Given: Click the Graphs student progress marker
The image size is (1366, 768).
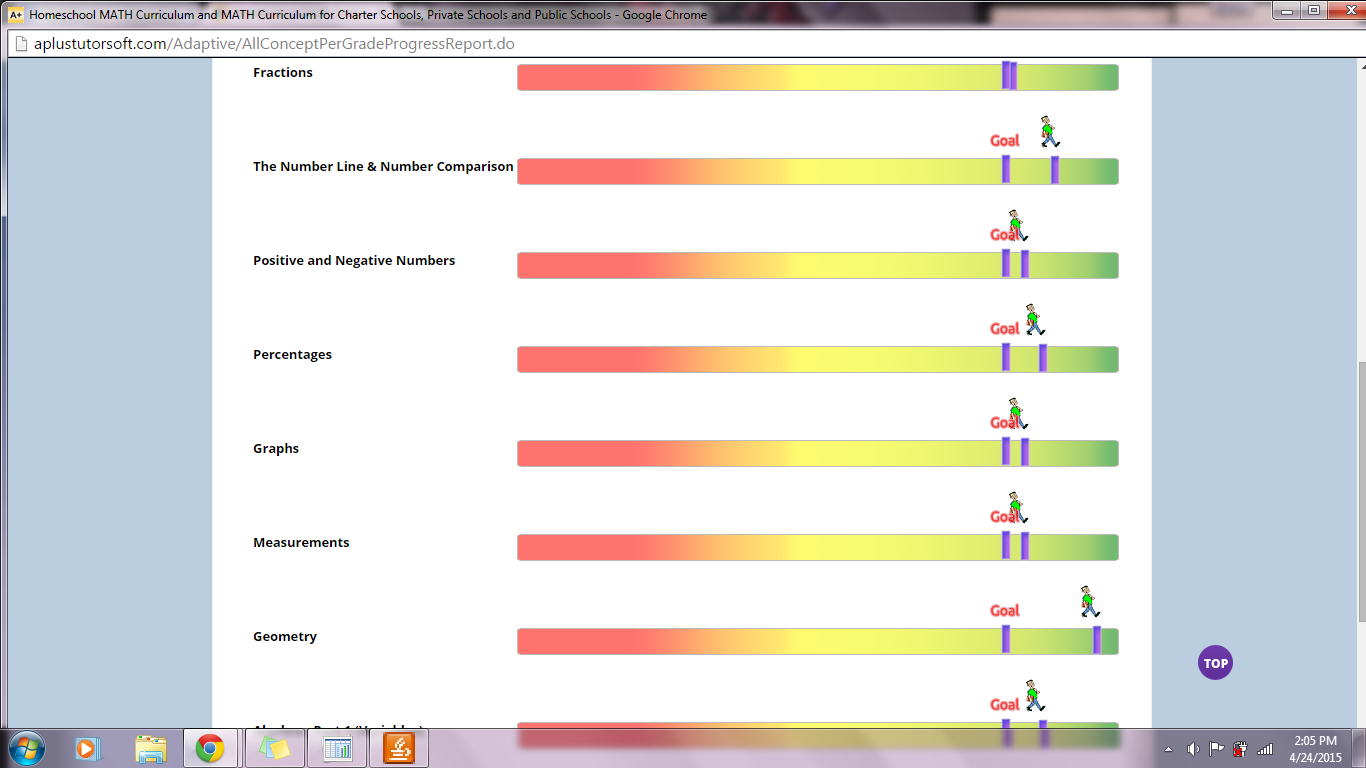Looking at the screenshot, I should tap(1025, 452).
